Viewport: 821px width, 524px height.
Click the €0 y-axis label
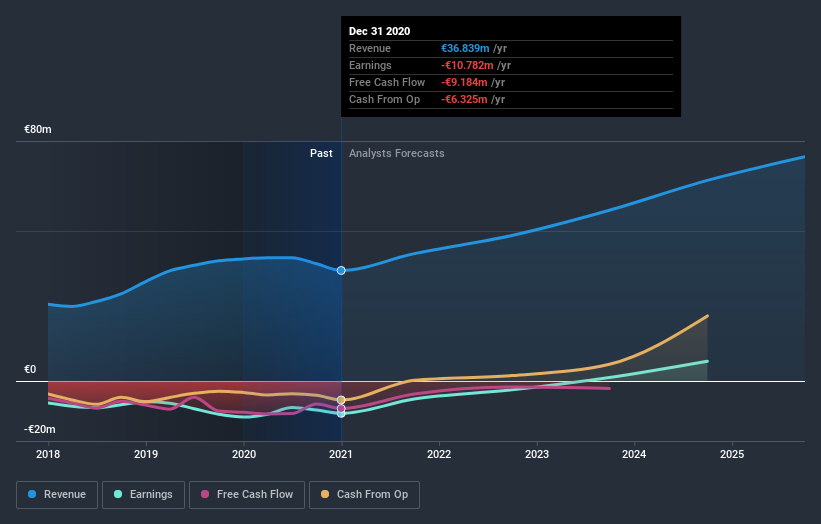[30, 370]
